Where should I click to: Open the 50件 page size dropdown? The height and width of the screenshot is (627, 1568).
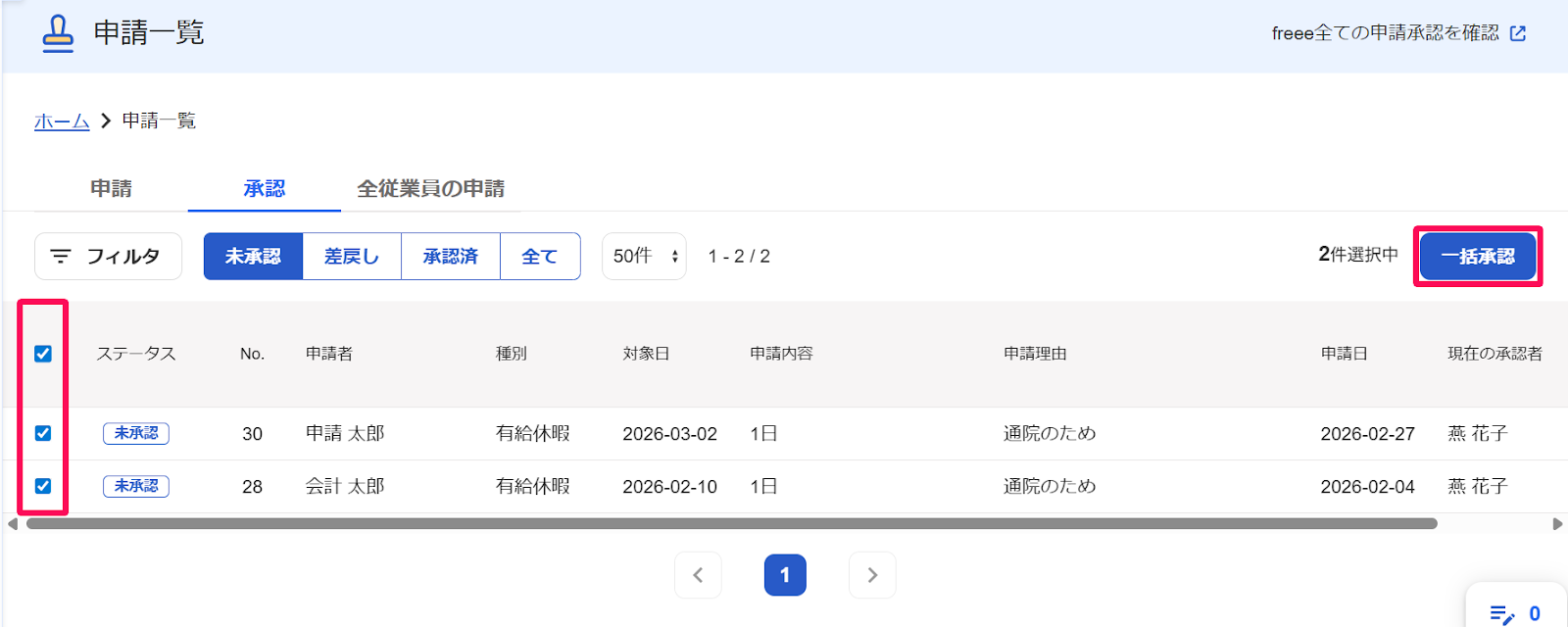[x=644, y=256]
